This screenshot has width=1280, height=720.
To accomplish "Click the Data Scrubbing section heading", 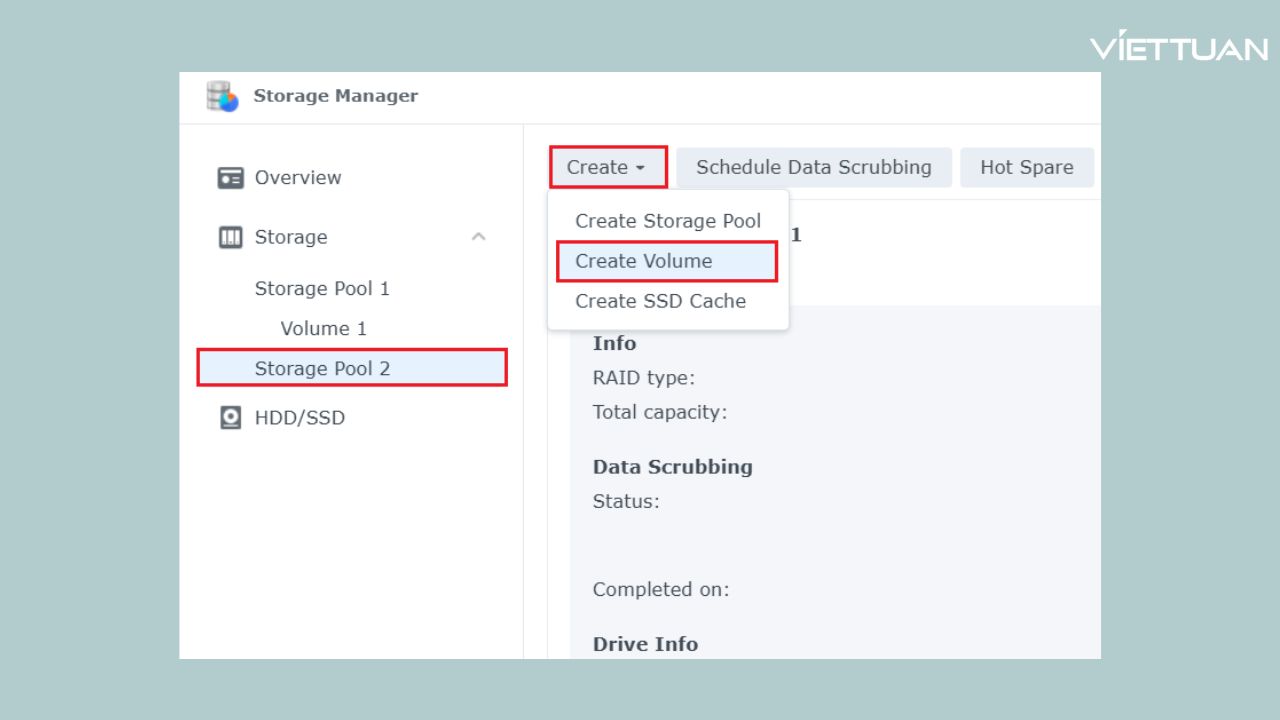I will [672, 467].
